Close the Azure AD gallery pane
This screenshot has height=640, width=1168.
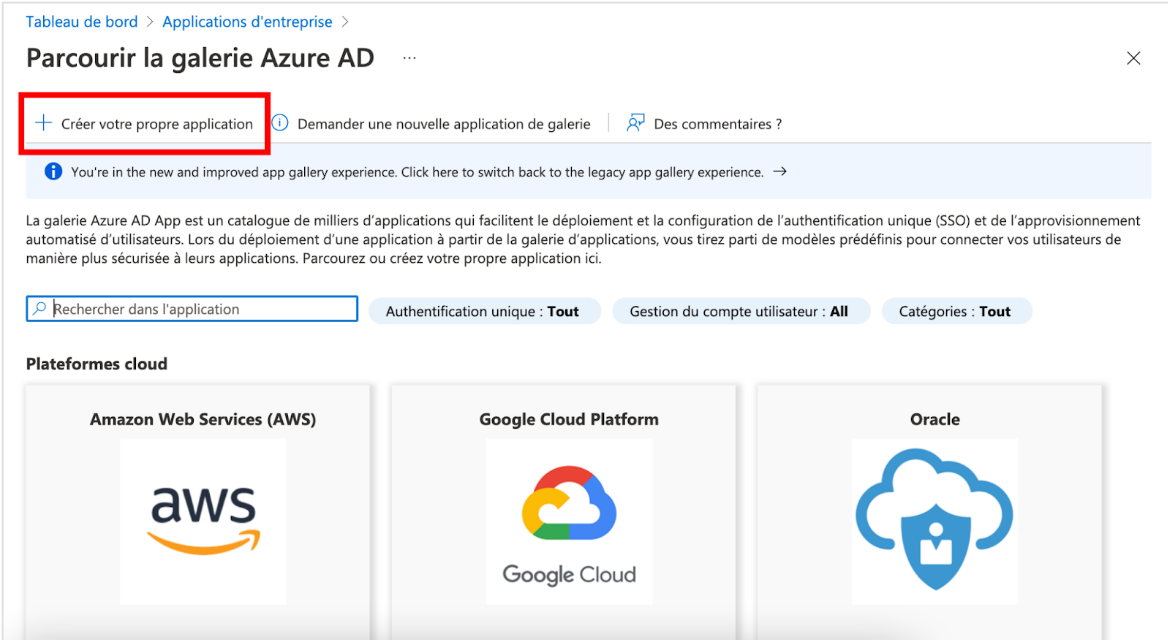(x=1133, y=58)
